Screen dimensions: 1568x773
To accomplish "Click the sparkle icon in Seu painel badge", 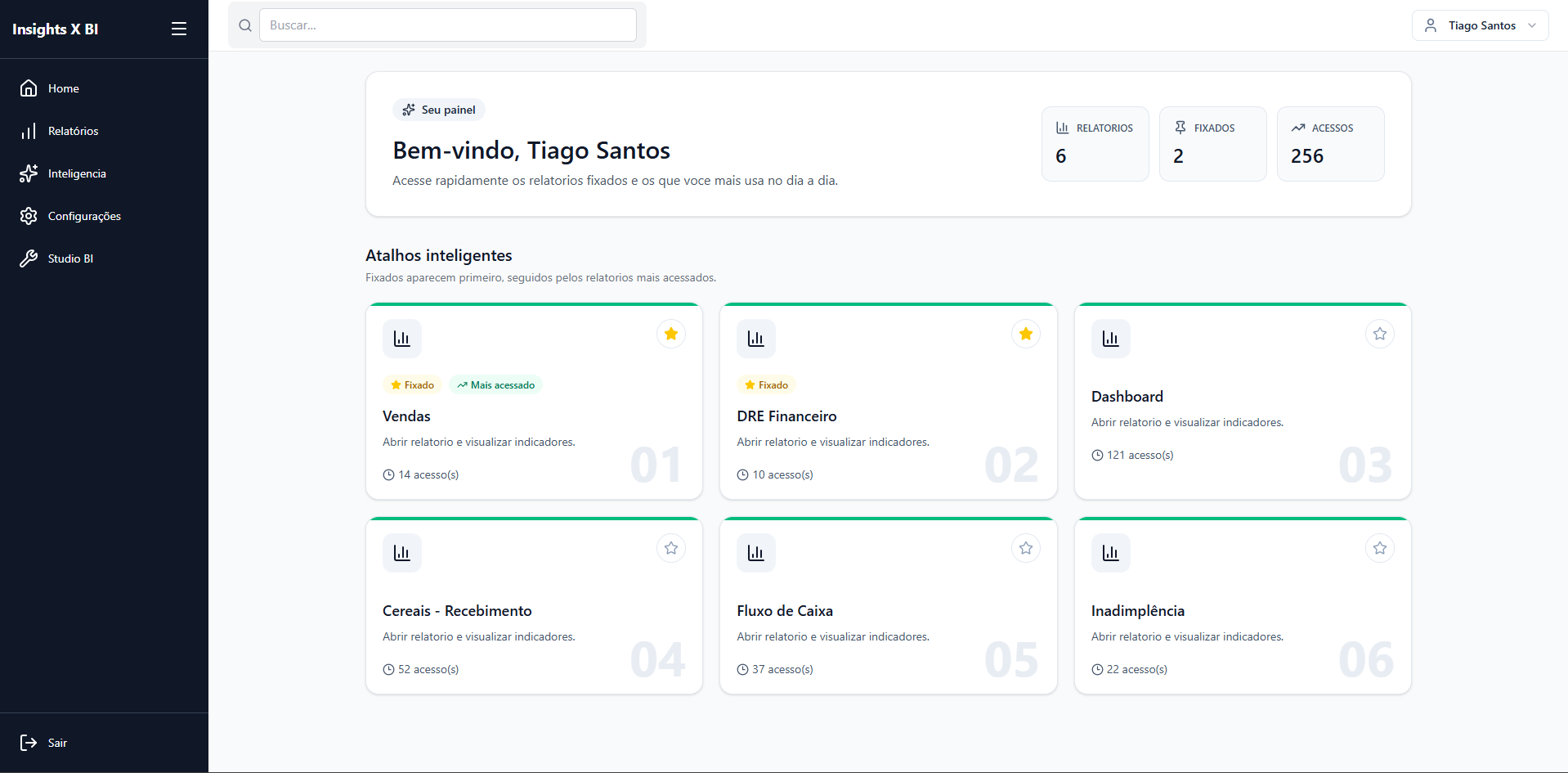I will click(x=409, y=110).
